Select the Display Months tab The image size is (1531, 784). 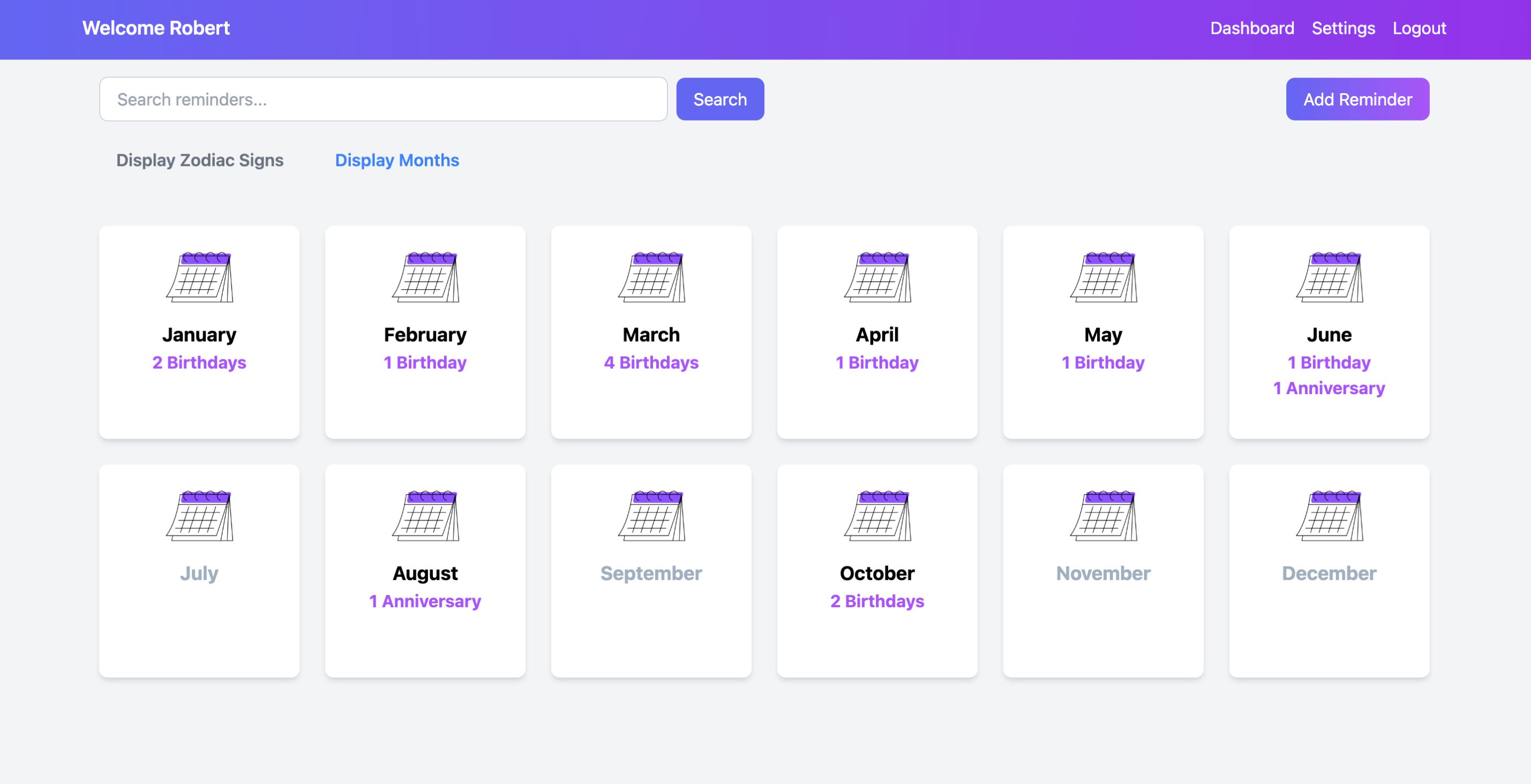pyautogui.click(x=397, y=159)
